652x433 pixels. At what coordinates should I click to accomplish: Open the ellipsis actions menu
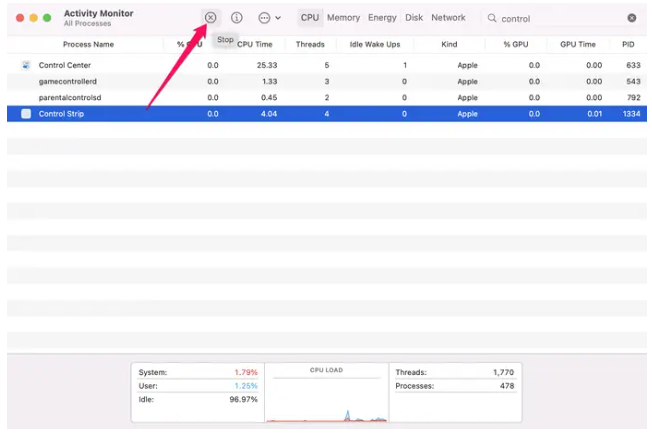269,17
